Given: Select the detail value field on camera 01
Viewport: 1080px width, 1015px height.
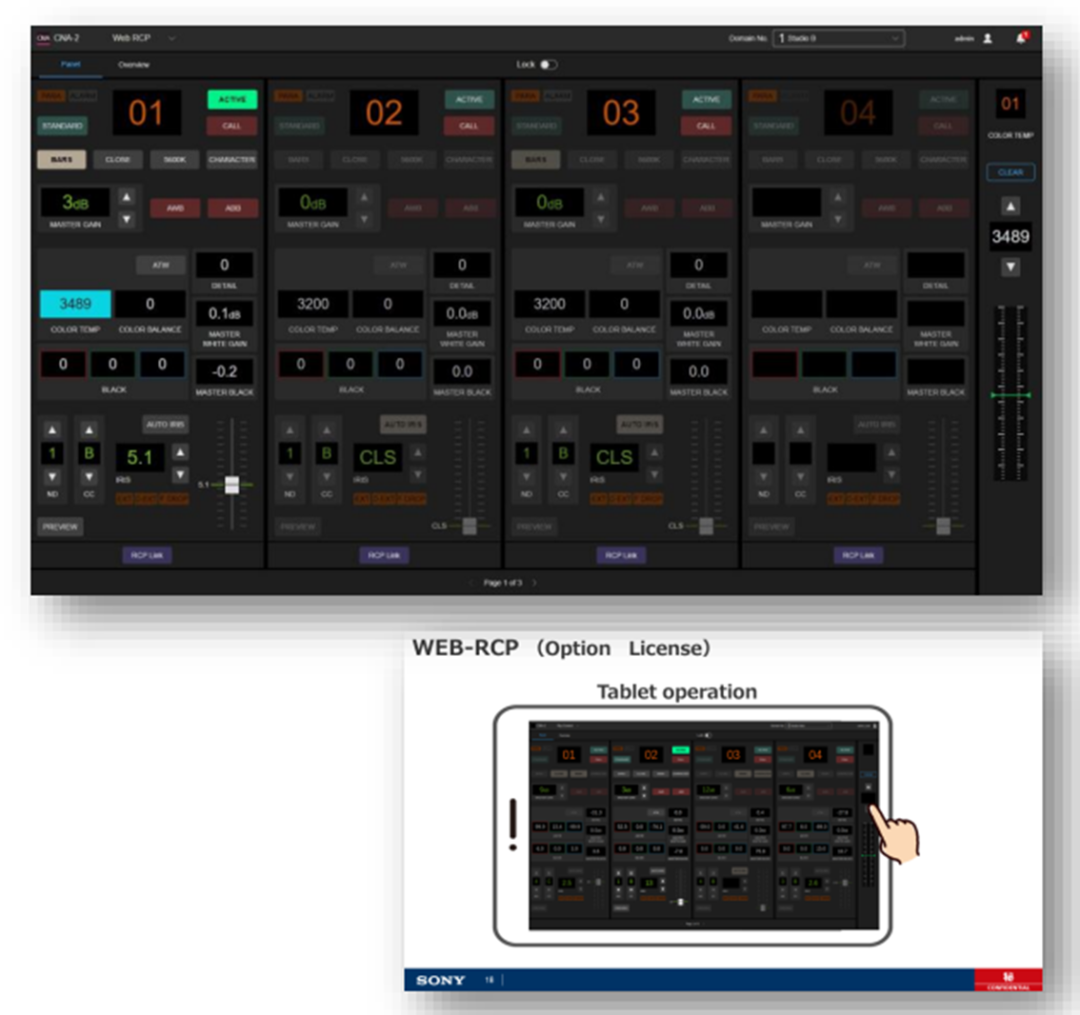Looking at the screenshot, I should 225,265.
